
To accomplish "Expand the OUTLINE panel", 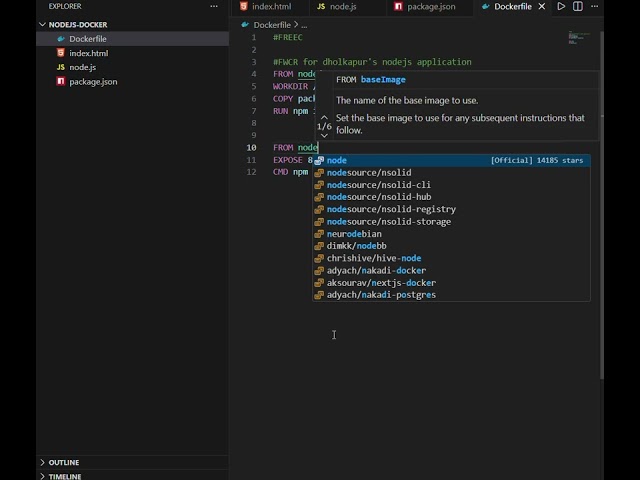I will coord(132,462).
